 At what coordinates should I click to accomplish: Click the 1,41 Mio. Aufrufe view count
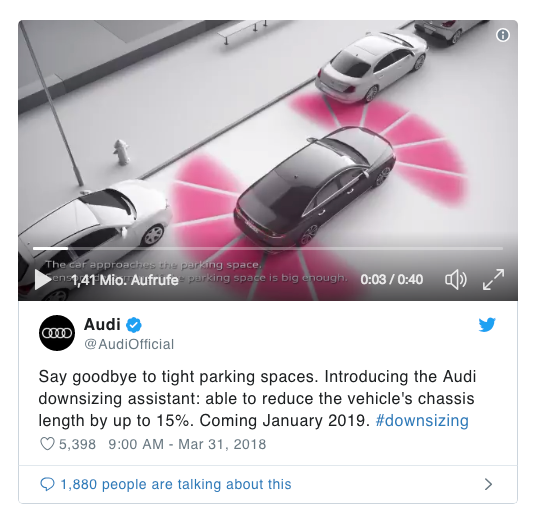(x=125, y=280)
